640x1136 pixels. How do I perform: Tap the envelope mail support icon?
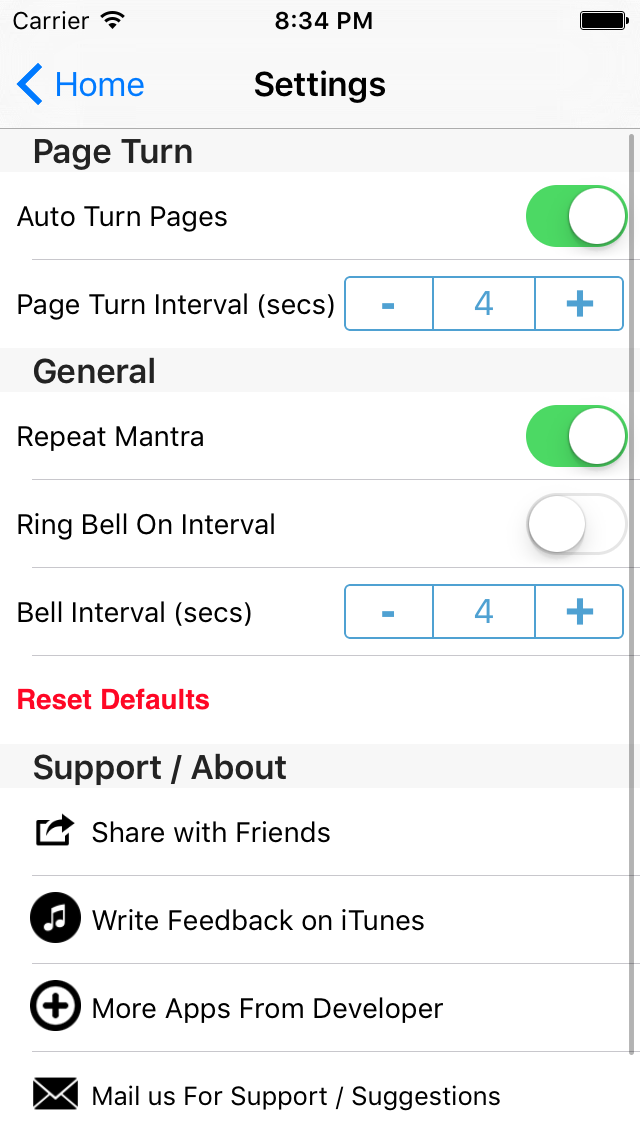(55, 1094)
